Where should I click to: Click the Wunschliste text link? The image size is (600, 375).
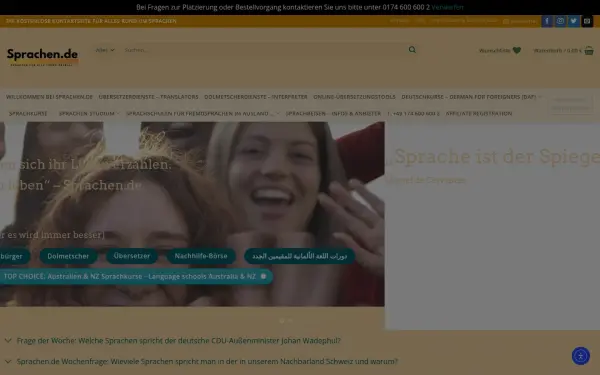494,51
